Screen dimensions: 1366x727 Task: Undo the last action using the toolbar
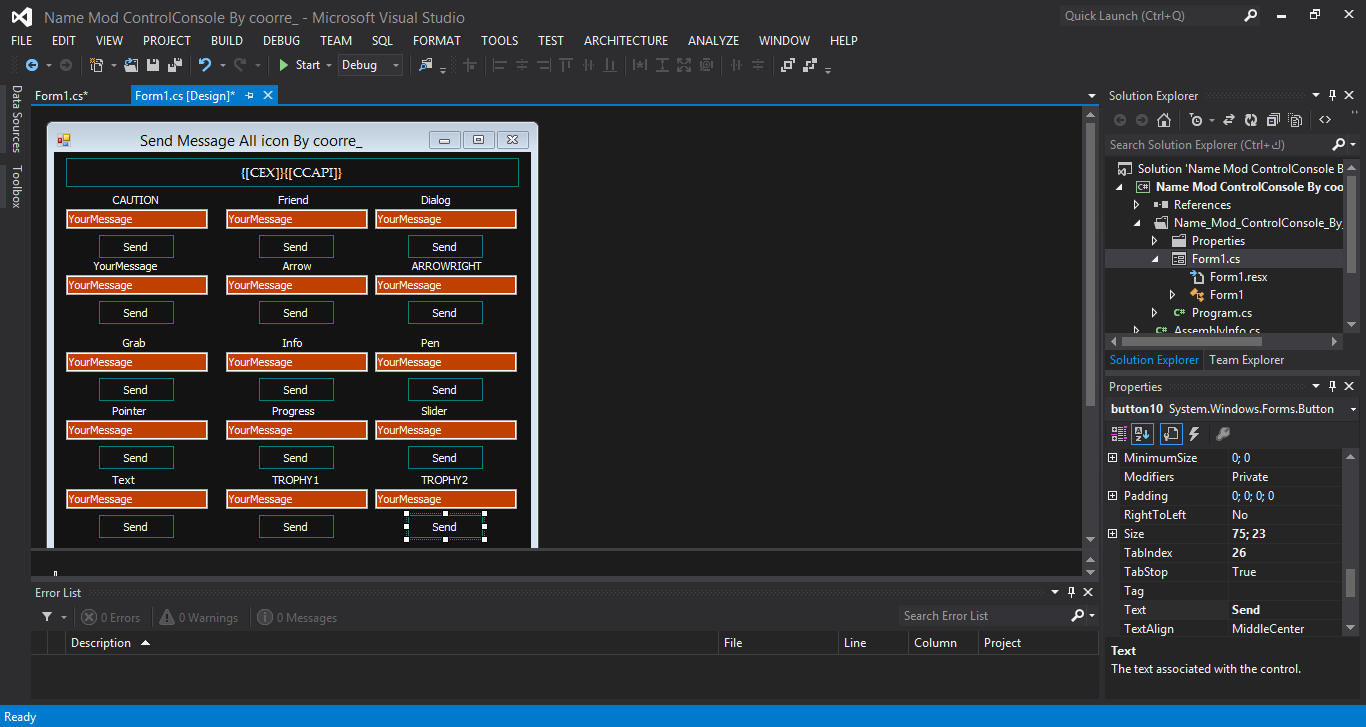(x=205, y=65)
